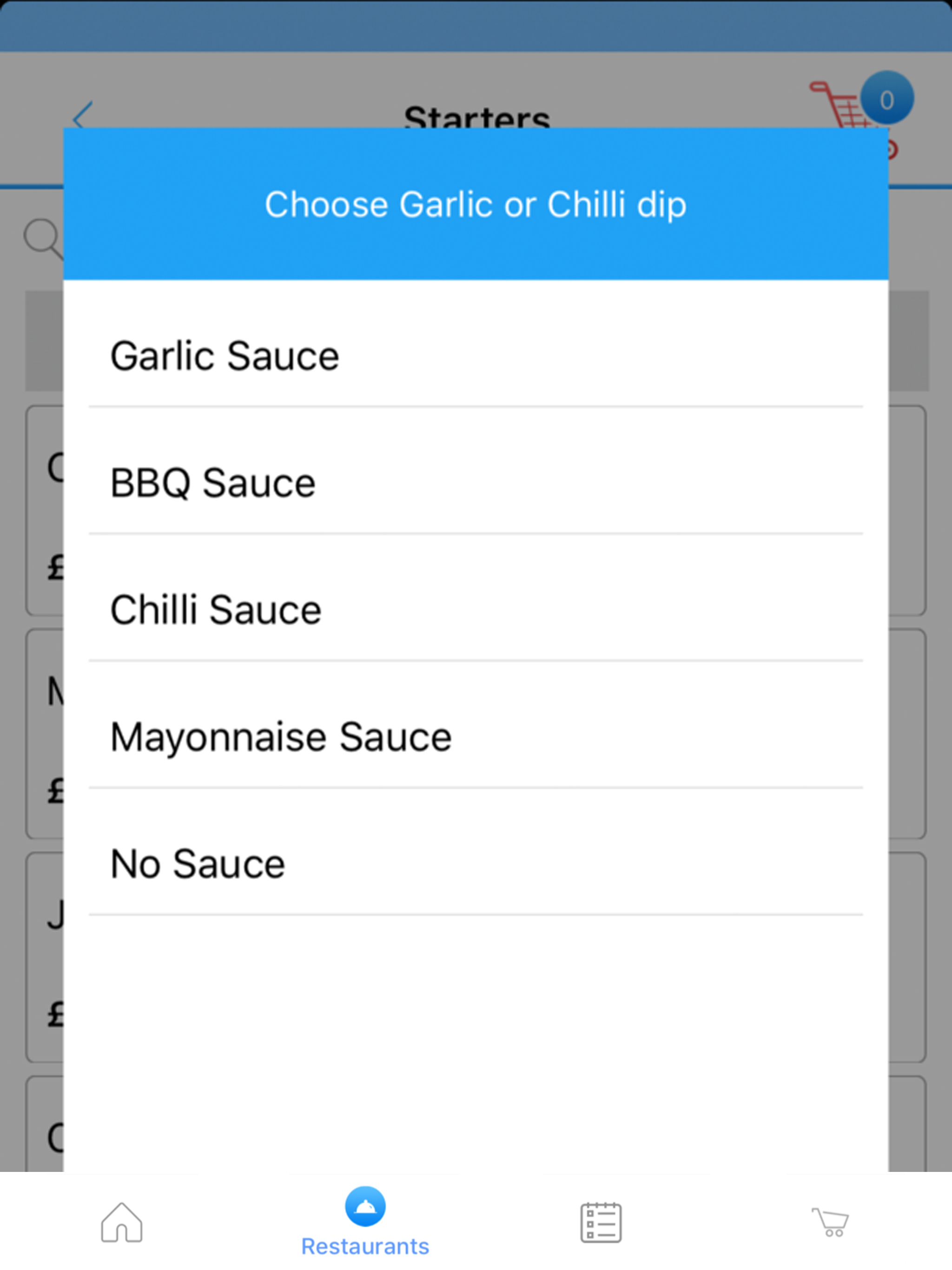Tap the menu card starting with J
The height and width of the screenshot is (1270, 952).
pyautogui.click(x=45, y=958)
